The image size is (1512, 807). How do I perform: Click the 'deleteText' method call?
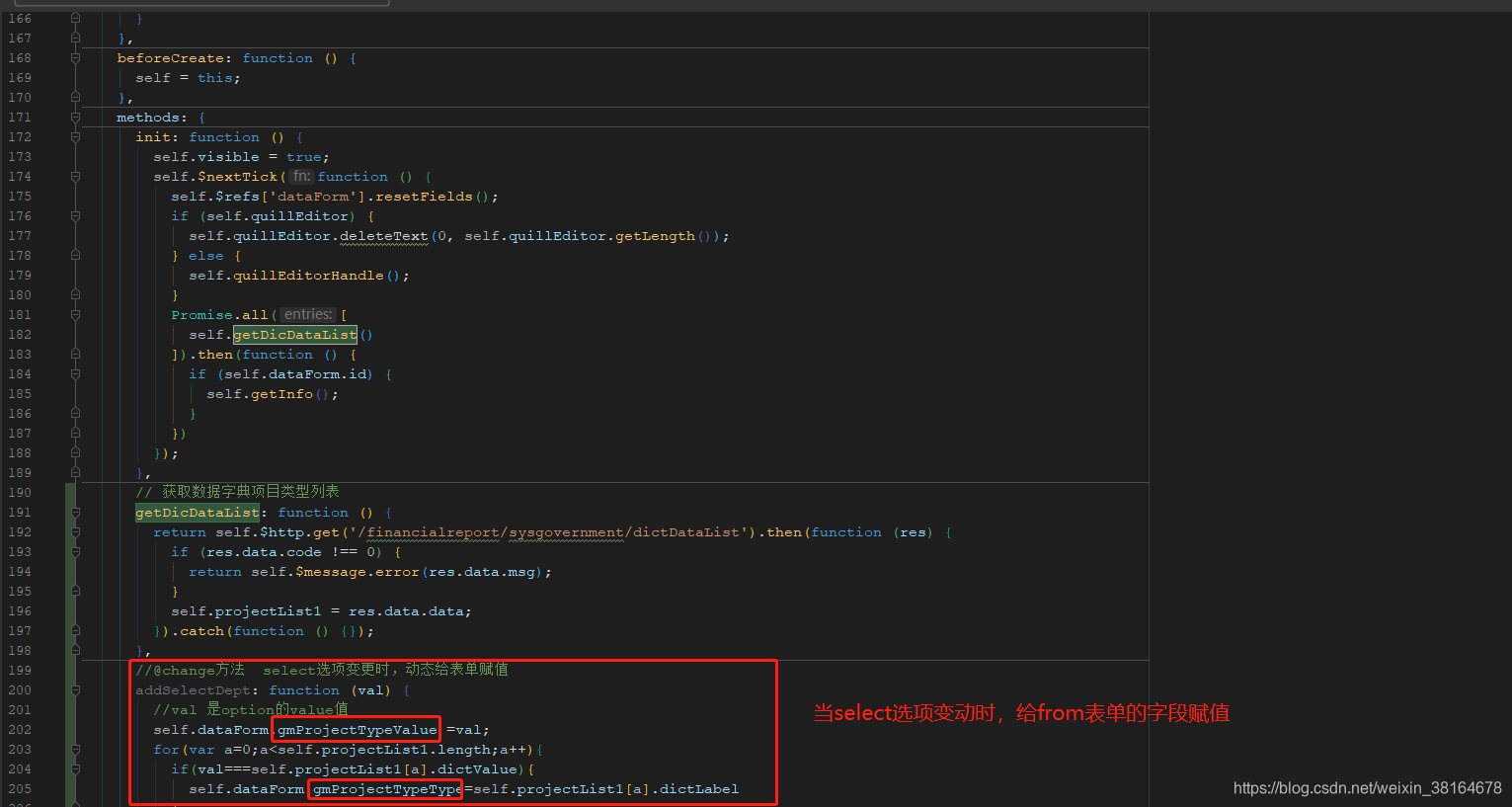[x=384, y=236]
